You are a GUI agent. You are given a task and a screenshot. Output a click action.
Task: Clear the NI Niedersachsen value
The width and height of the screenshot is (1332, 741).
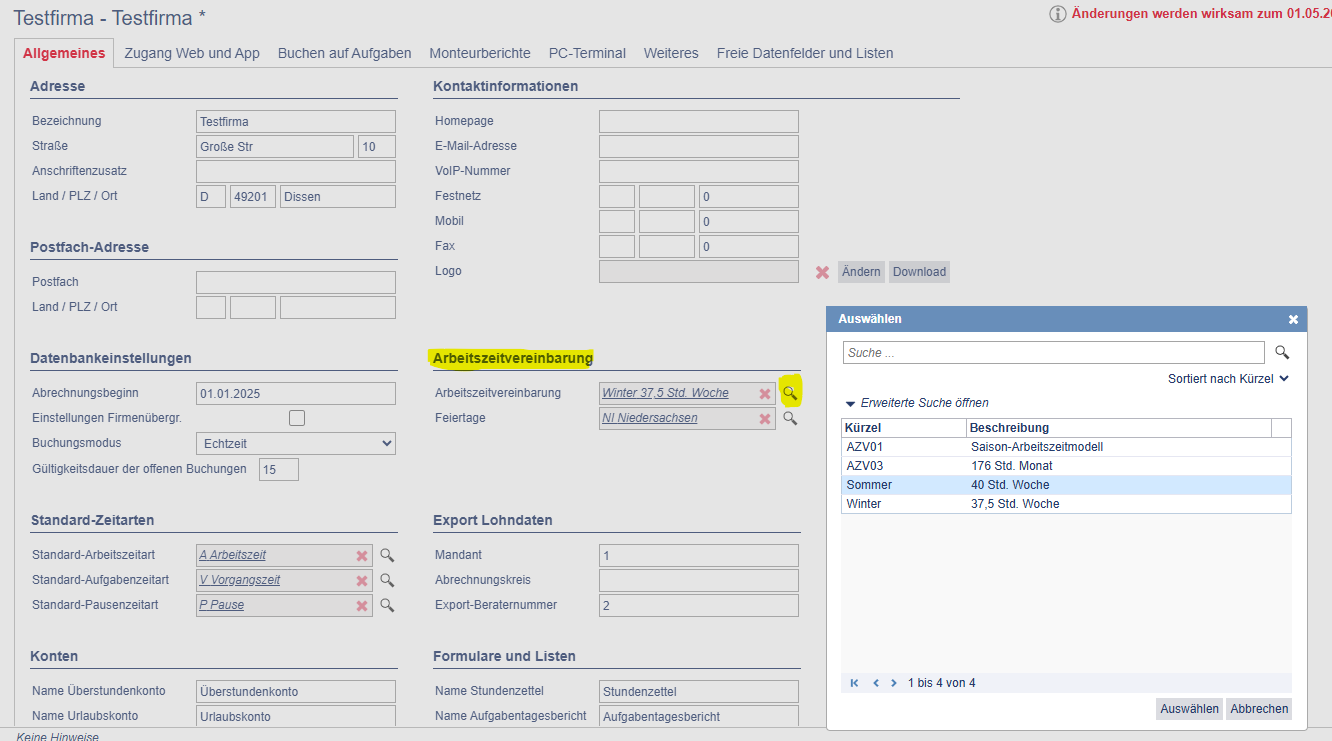tap(765, 419)
